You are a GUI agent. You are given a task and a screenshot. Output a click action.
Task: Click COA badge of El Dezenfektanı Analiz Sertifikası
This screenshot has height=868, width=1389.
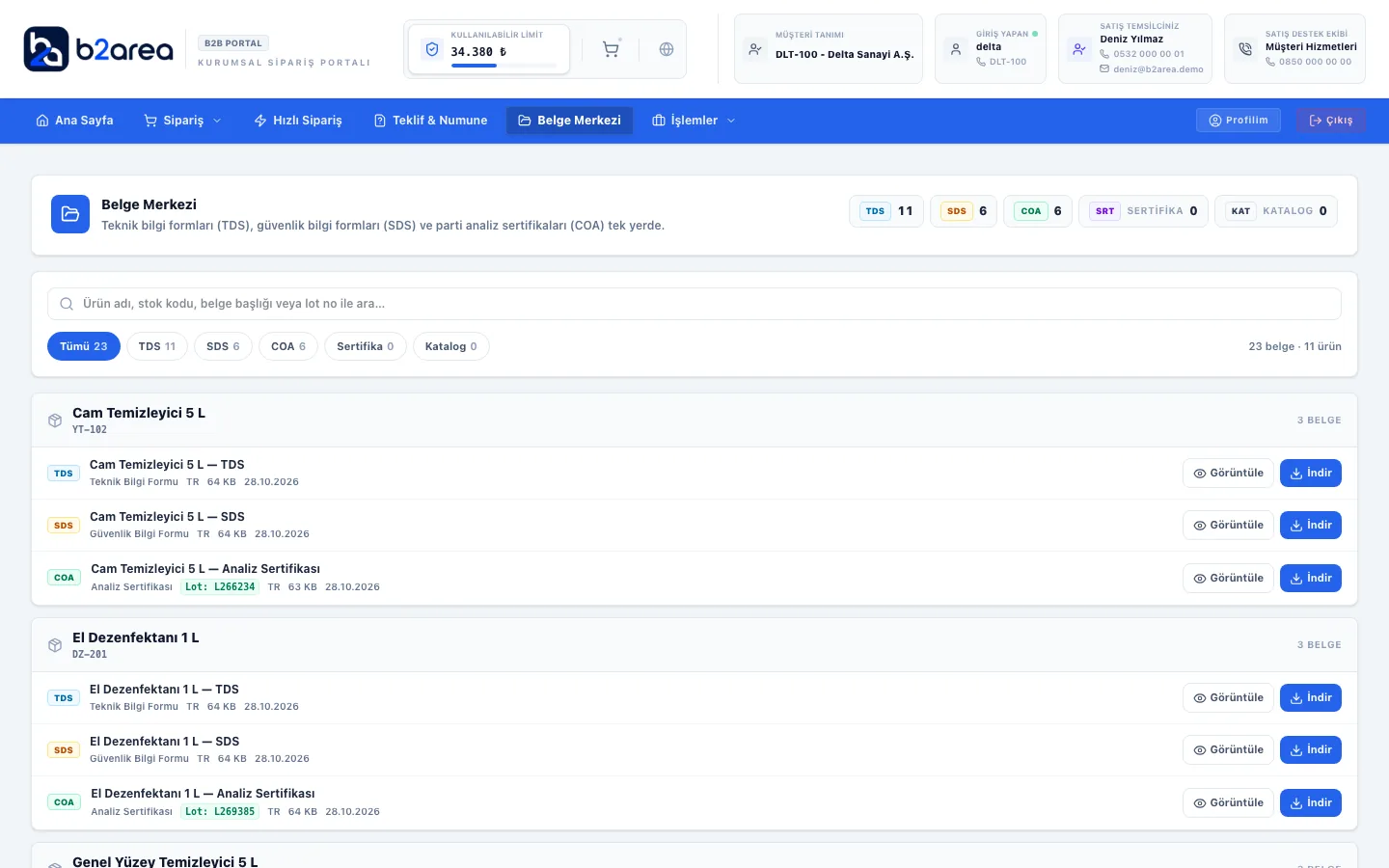coord(64,802)
